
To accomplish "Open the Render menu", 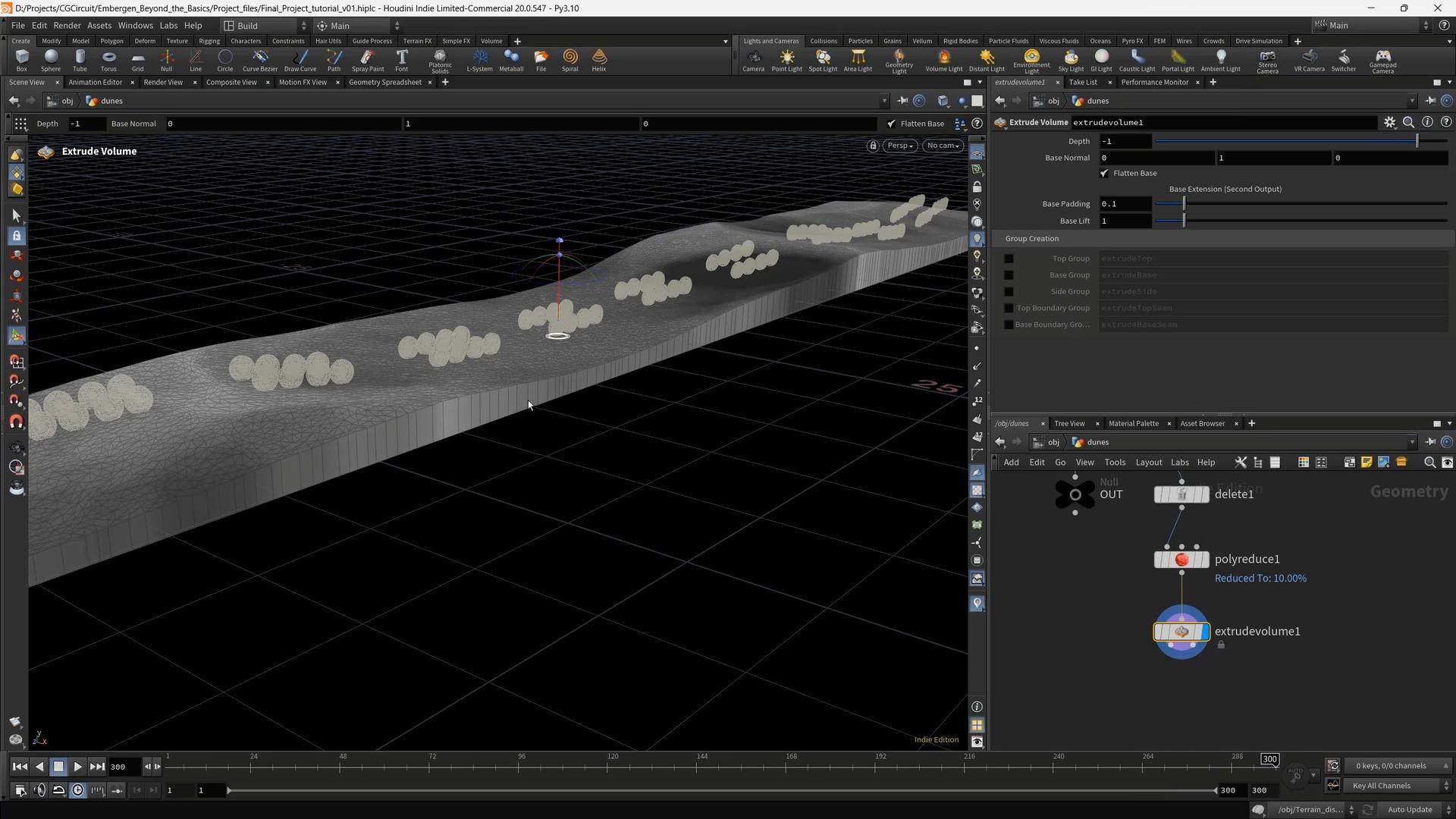I will point(67,25).
